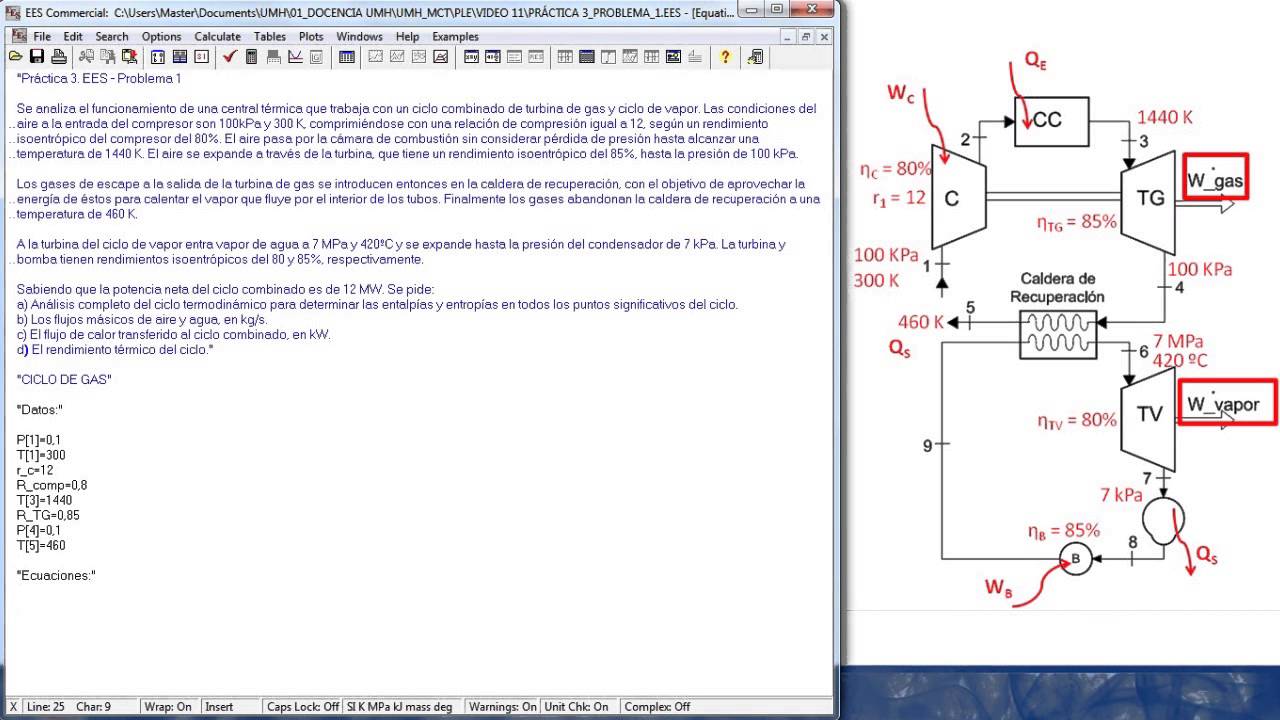Click the EES icon beside the File menu
1280x720 pixels.
click(x=15, y=36)
